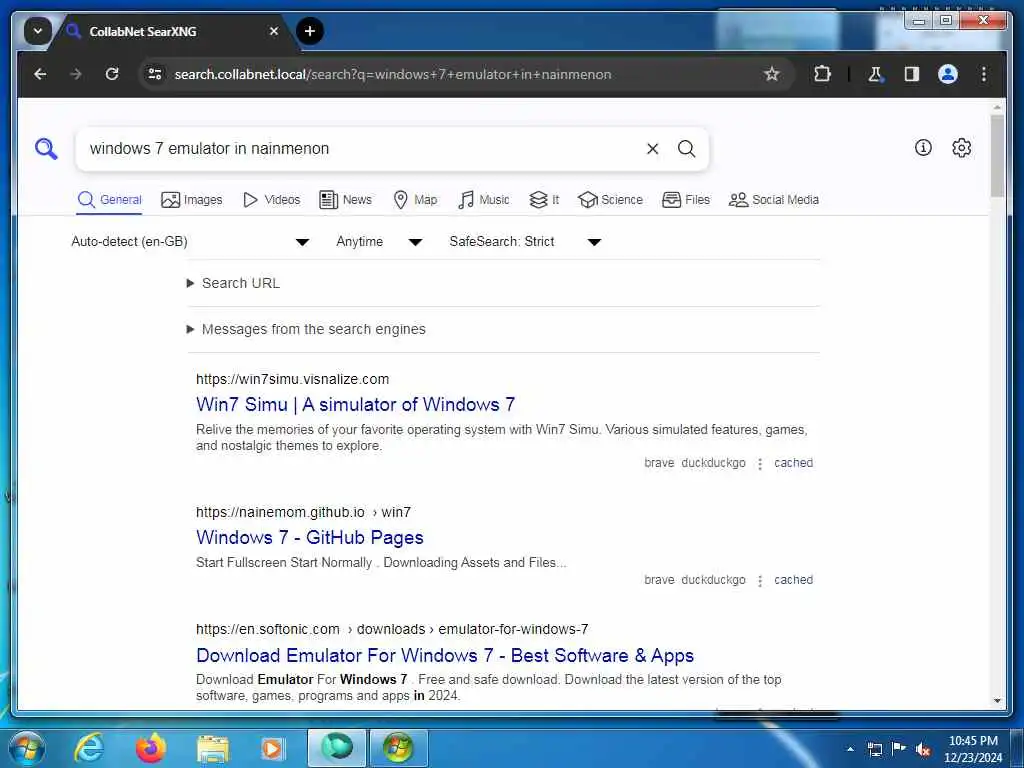Expand the Search URL section
This screenshot has width=1024, height=768.
click(x=233, y=283)
